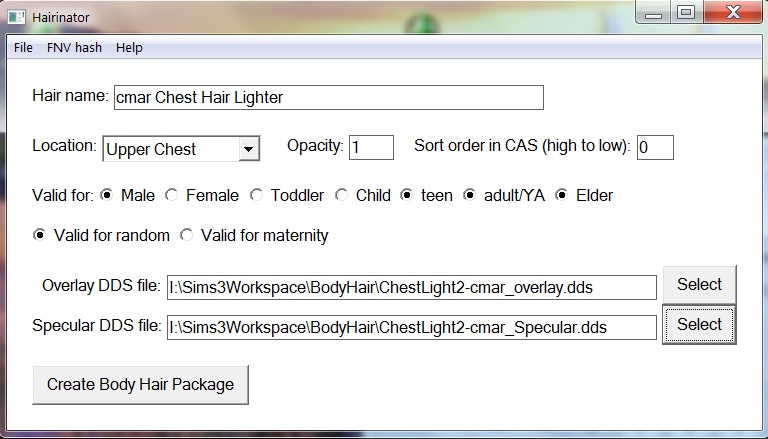The image size is (768, 439).
Task: Enable Valid for maternity option
Action: pyautogui.click(x=186, y=235)
